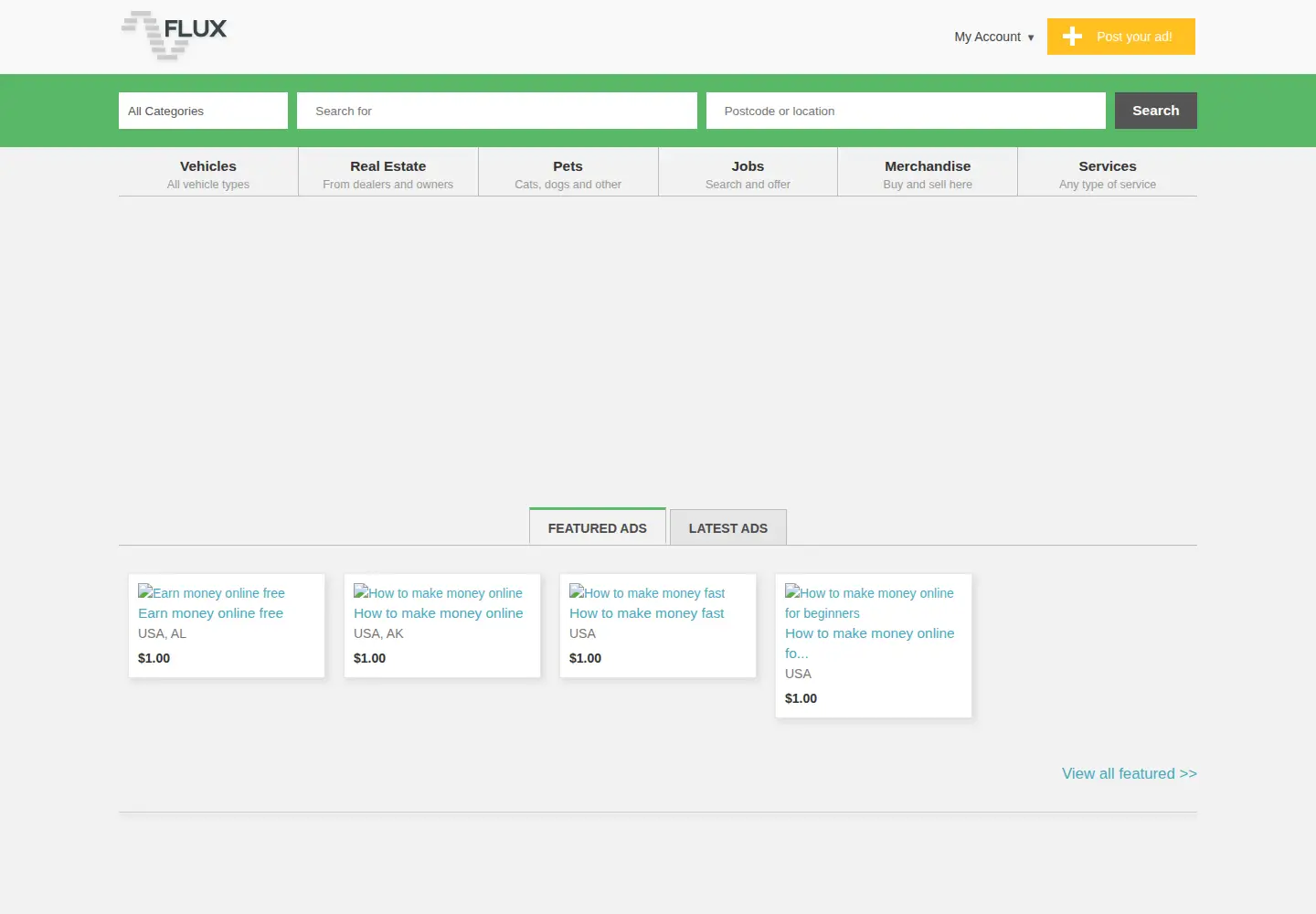Click the $1.00 price under 'USA, AK'
This screenshot has width=1316, height=914.
(x=369, y=658)
